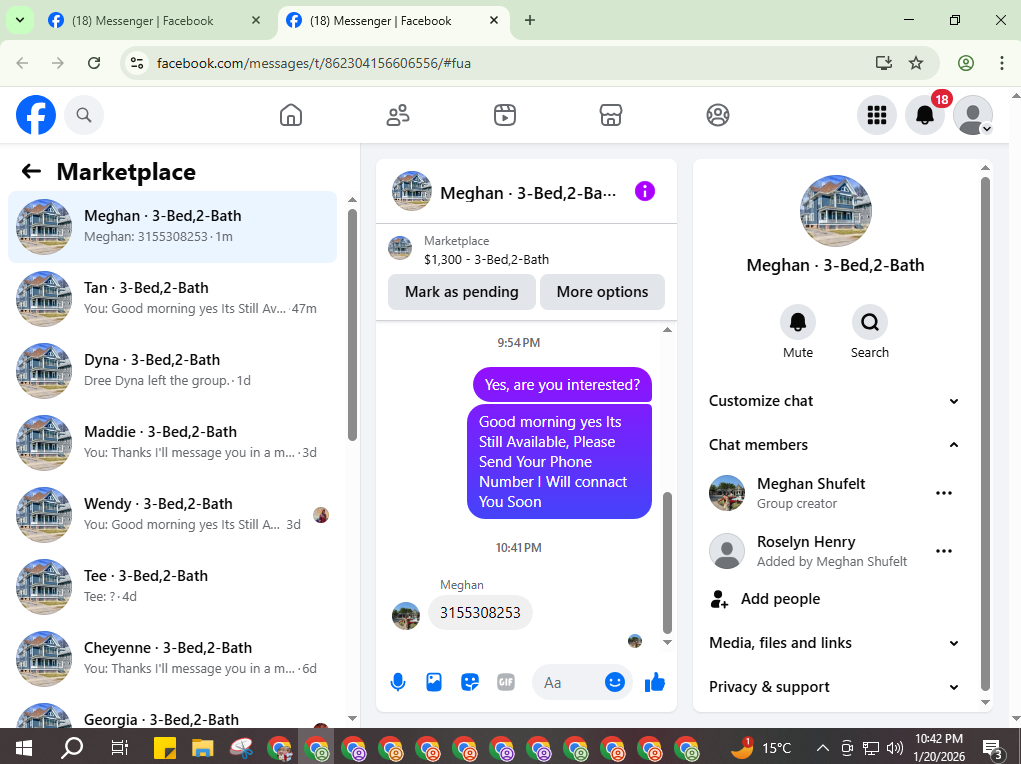Image resolution: width=1021 pixels, height=764 pixels.
Task: Open options dots for Meghan Shufelt
Action: tap(944, 493)
